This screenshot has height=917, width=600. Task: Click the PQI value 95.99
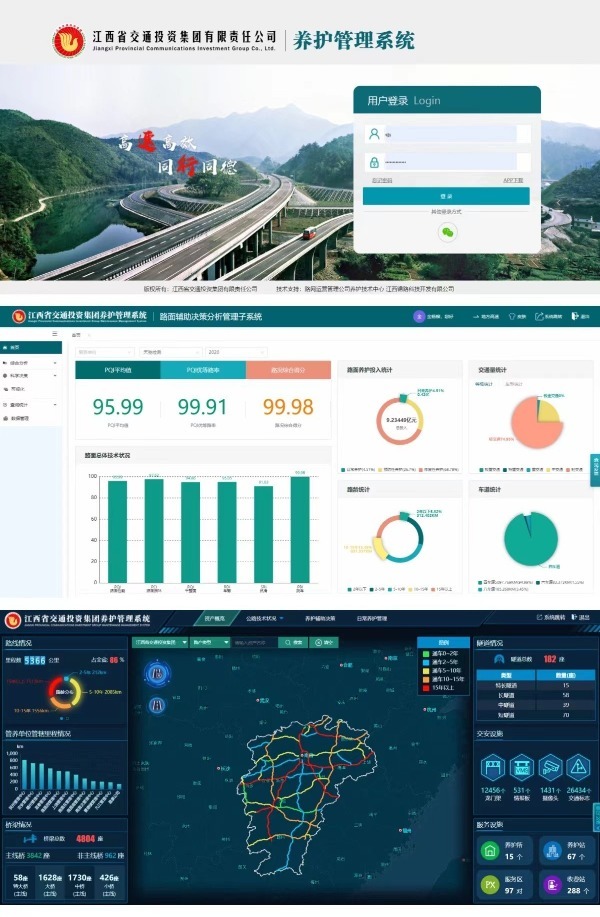tap(118, 406)
